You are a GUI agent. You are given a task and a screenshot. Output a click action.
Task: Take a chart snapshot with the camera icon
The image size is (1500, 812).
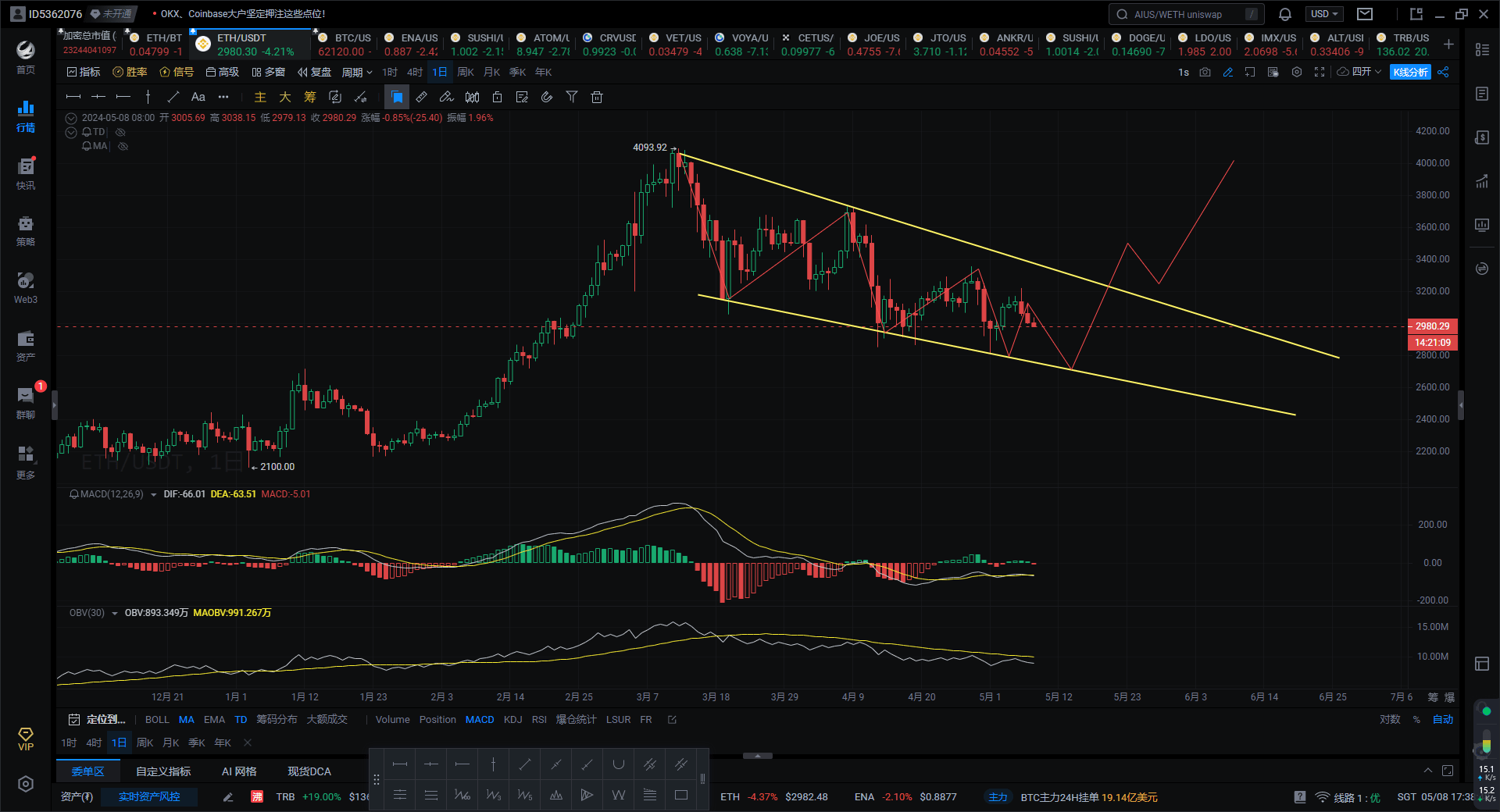[x=1205, y=72]
